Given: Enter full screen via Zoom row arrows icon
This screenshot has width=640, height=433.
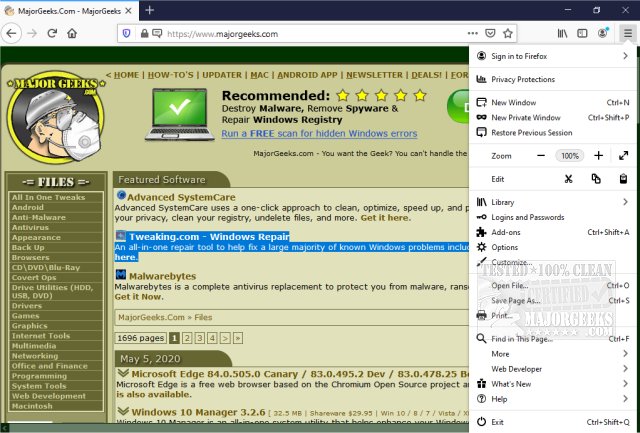Looking at the screenshot, I should tap(624, 156).
